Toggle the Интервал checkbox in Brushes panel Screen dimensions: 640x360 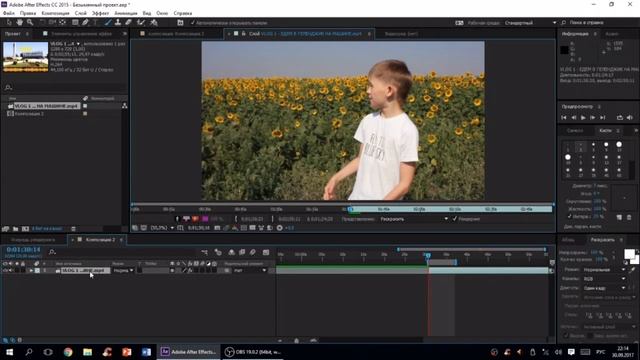569,216
